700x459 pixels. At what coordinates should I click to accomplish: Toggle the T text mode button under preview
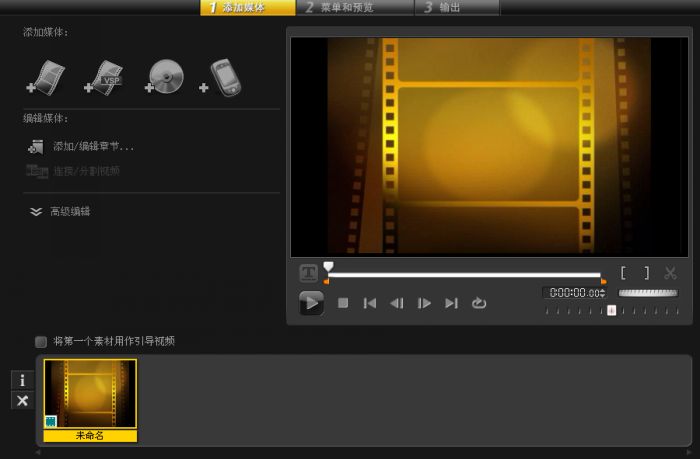309,273
